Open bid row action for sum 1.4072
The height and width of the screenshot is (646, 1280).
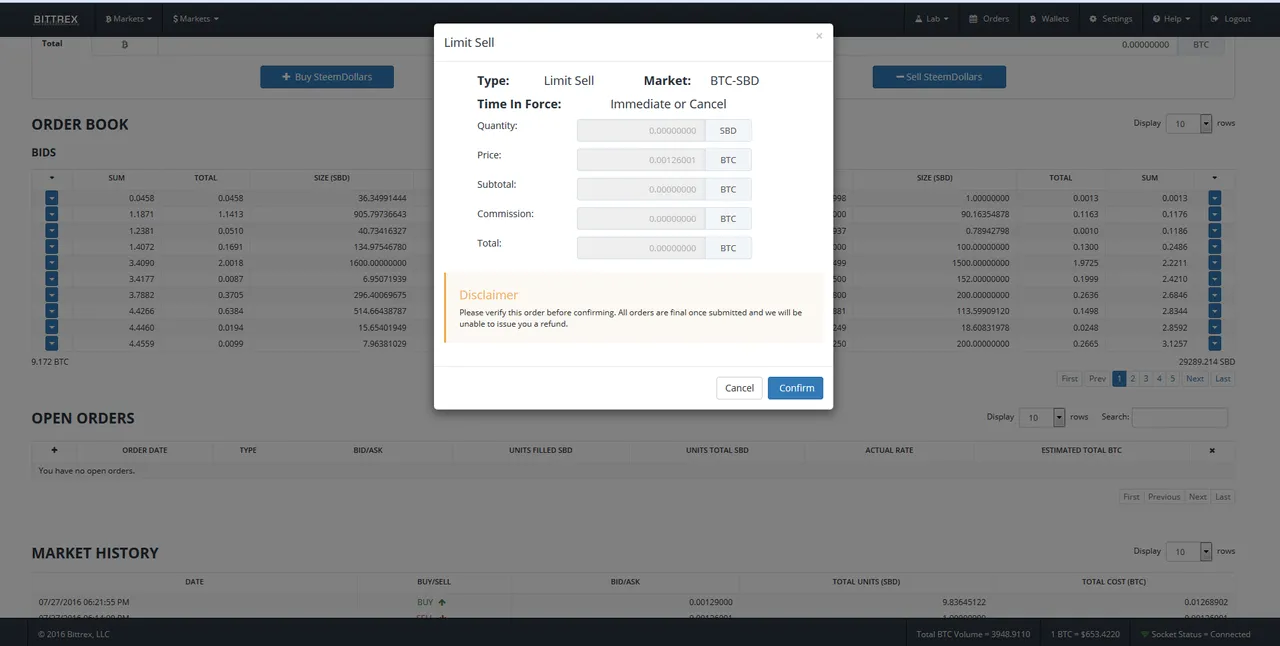52,246
